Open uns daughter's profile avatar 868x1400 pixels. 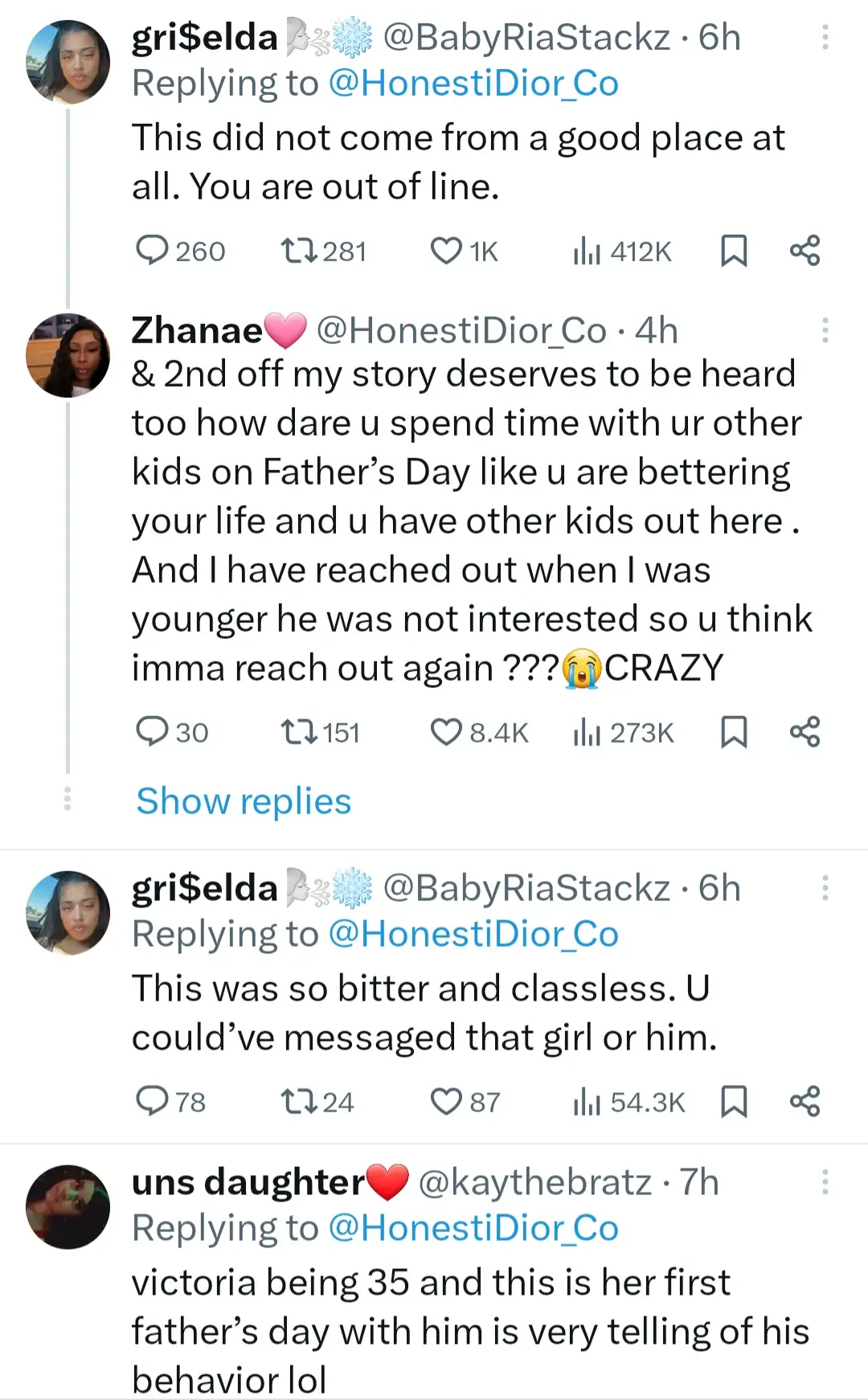(x=68, y=1206)
